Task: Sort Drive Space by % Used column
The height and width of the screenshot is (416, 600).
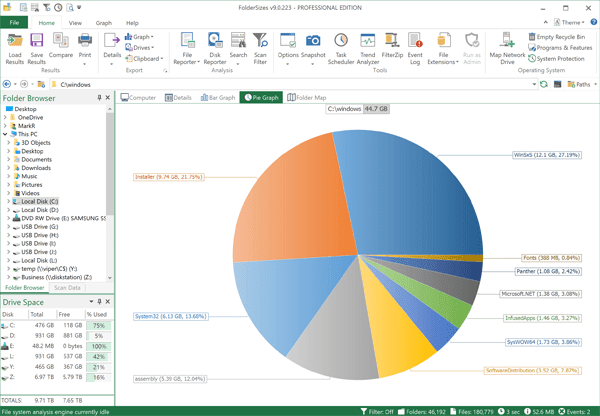Action: [x=98, y=314]
